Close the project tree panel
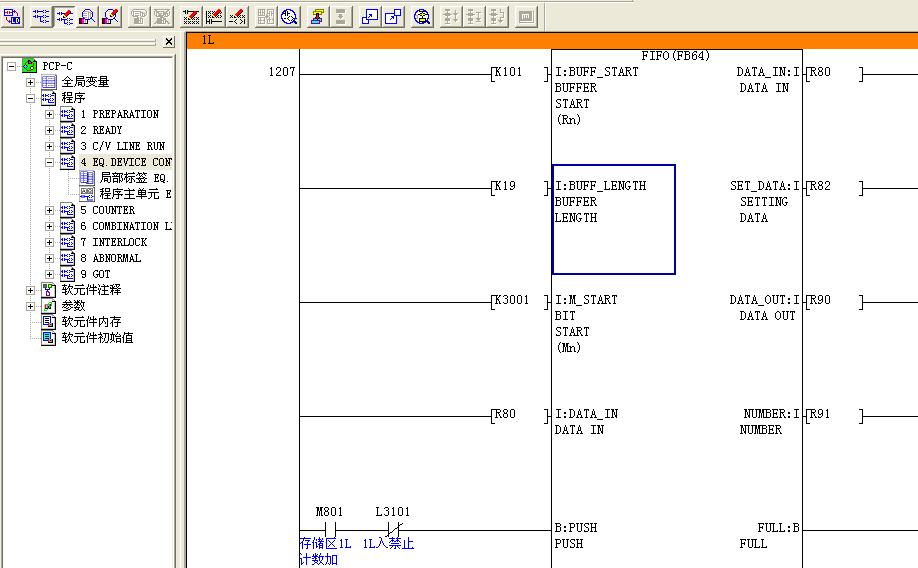The width and height of the screenshot is (918, 568). point(168,42)
